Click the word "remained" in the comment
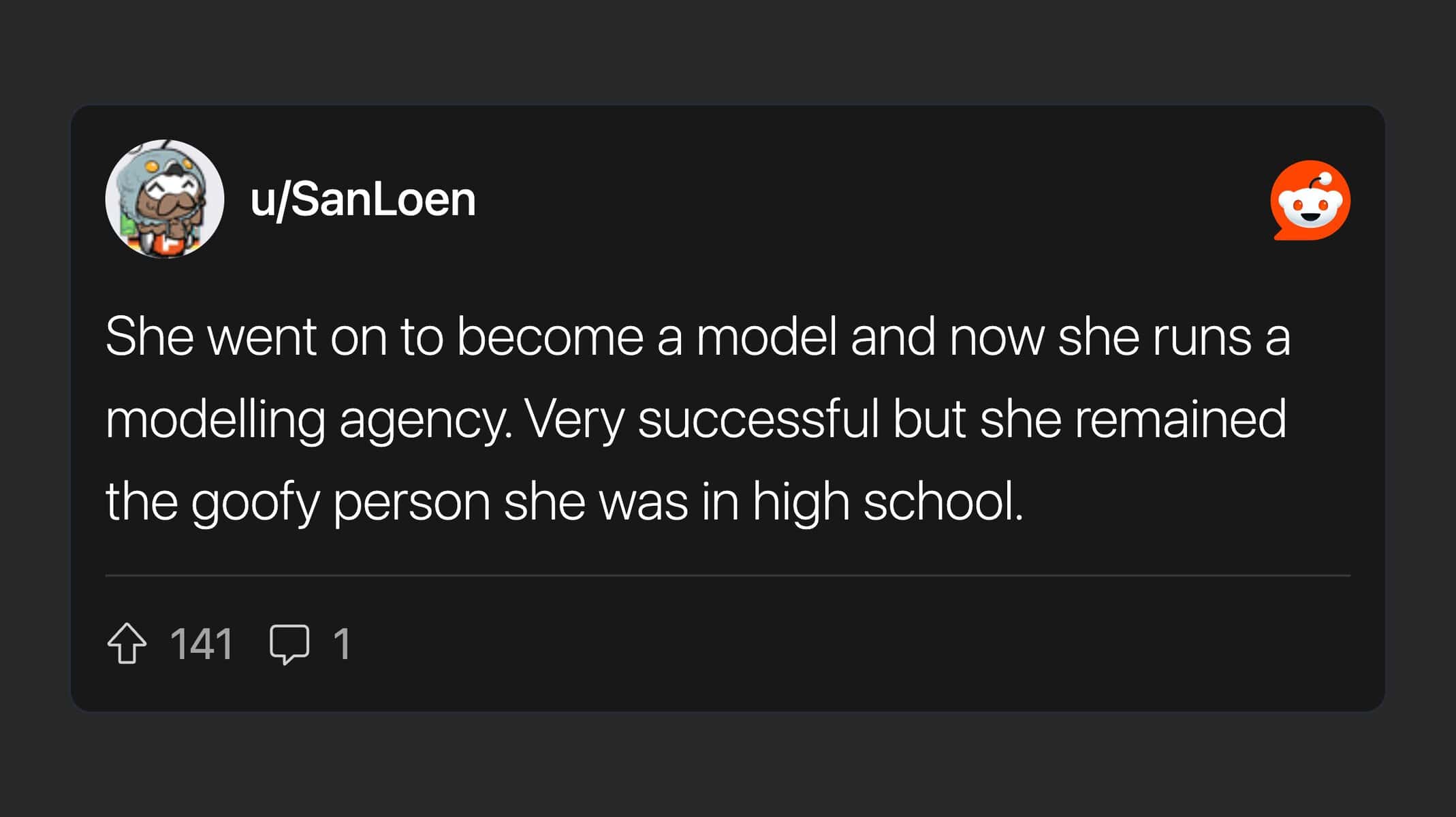1456x817 pixels. coord(1180,420)
